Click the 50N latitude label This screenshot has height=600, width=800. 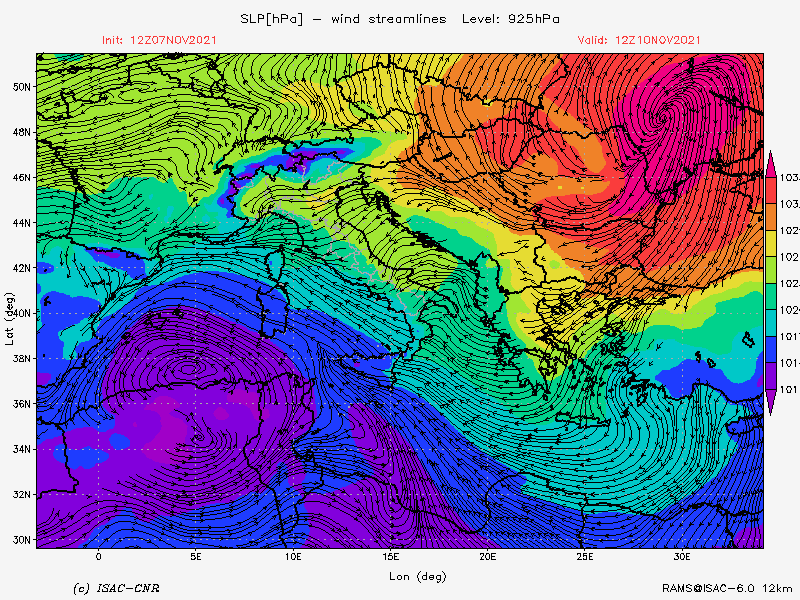21,87
